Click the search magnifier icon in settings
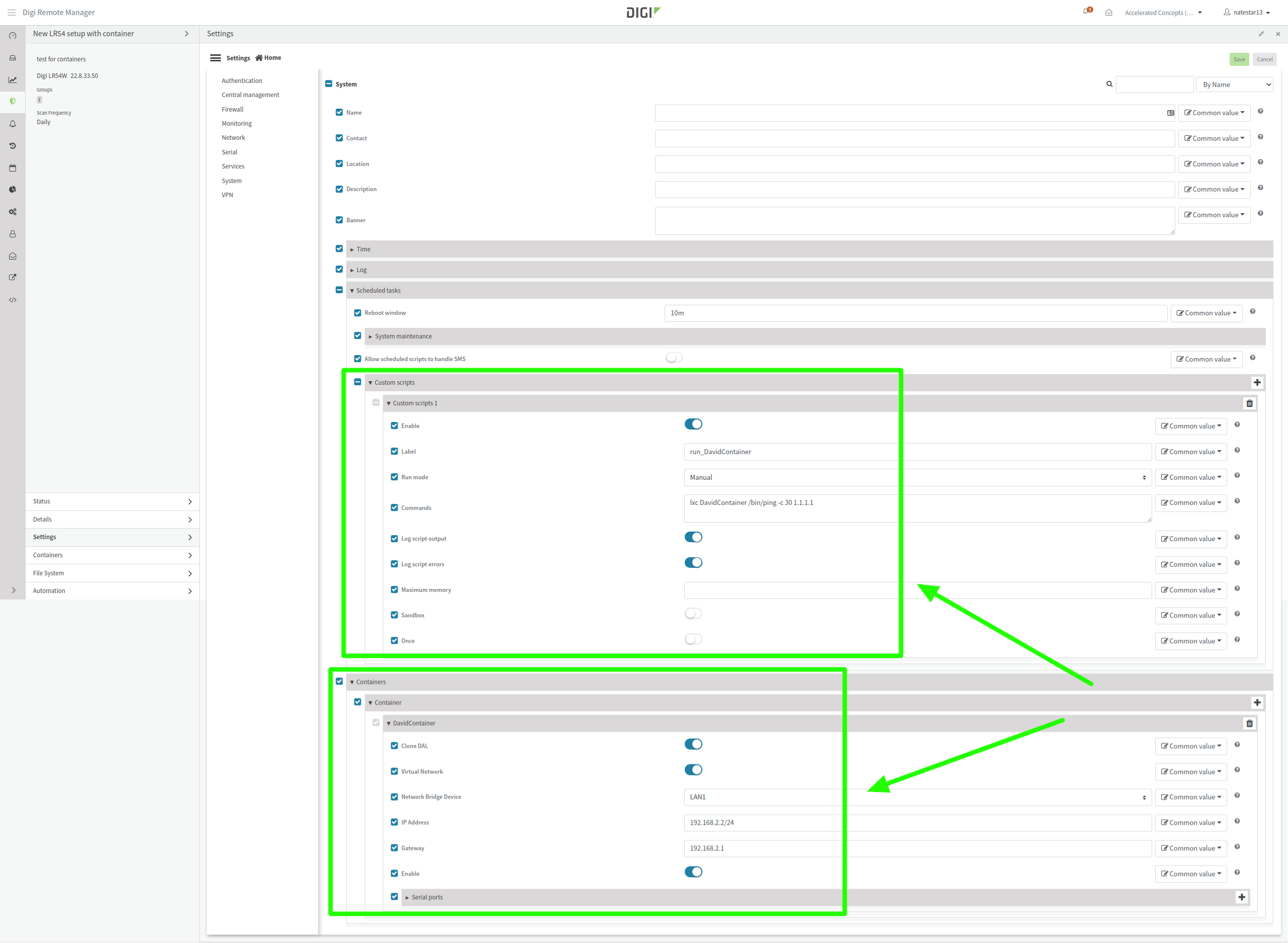The image size is (1288, 943). [1109, 84]
